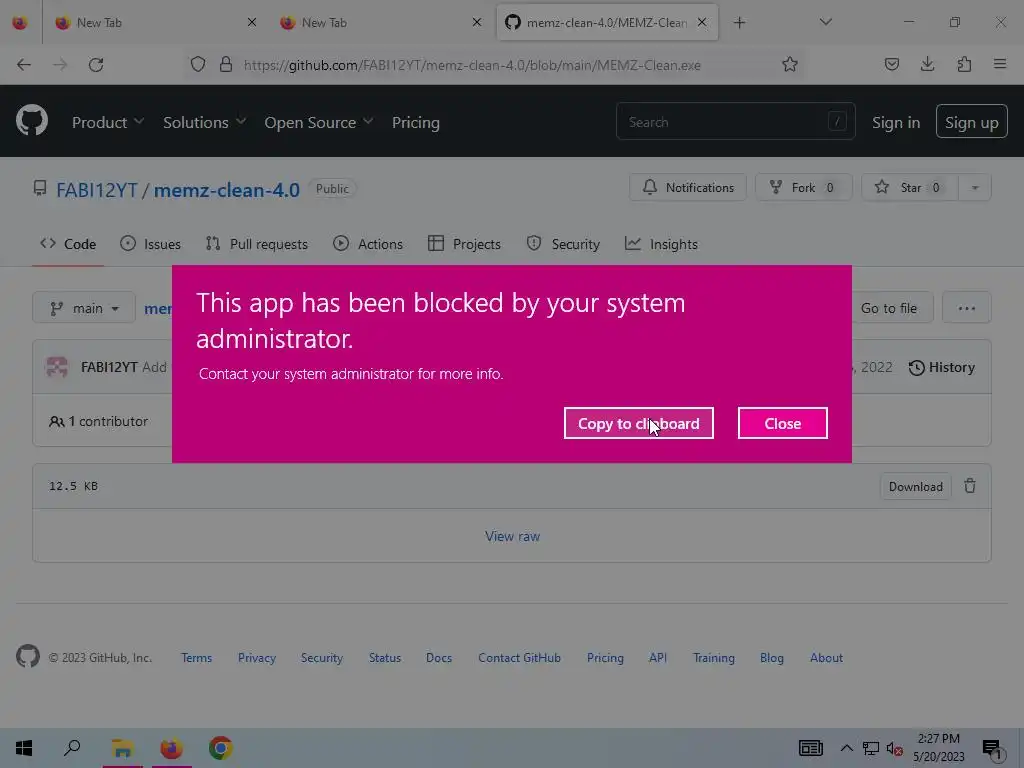The width and height of the screenshot is (1024, 768).
Task: Open the Blog footer link
Action: pos(771,658)
